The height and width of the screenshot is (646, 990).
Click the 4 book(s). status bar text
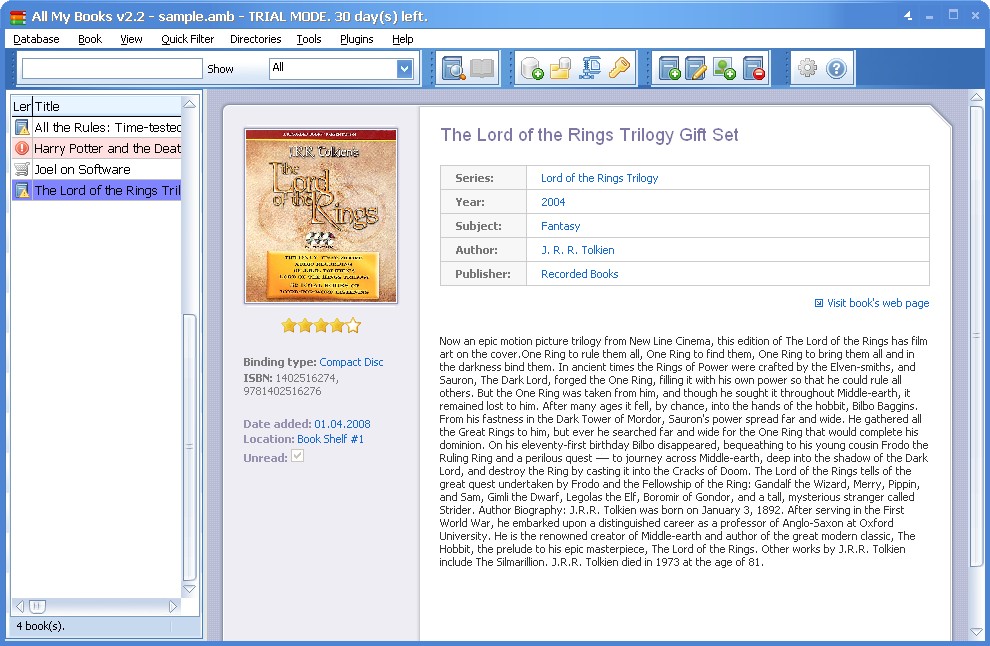click(x=40, y=626)
